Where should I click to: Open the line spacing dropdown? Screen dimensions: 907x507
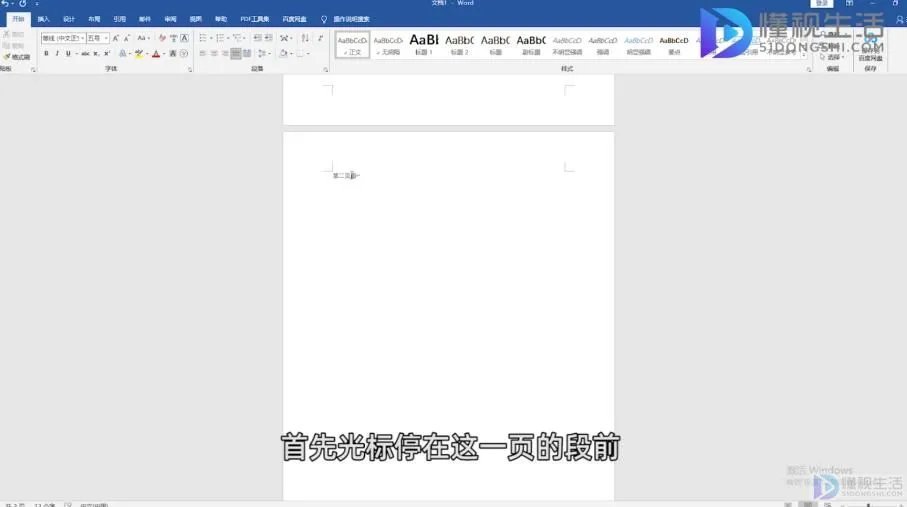coord(264,53)
